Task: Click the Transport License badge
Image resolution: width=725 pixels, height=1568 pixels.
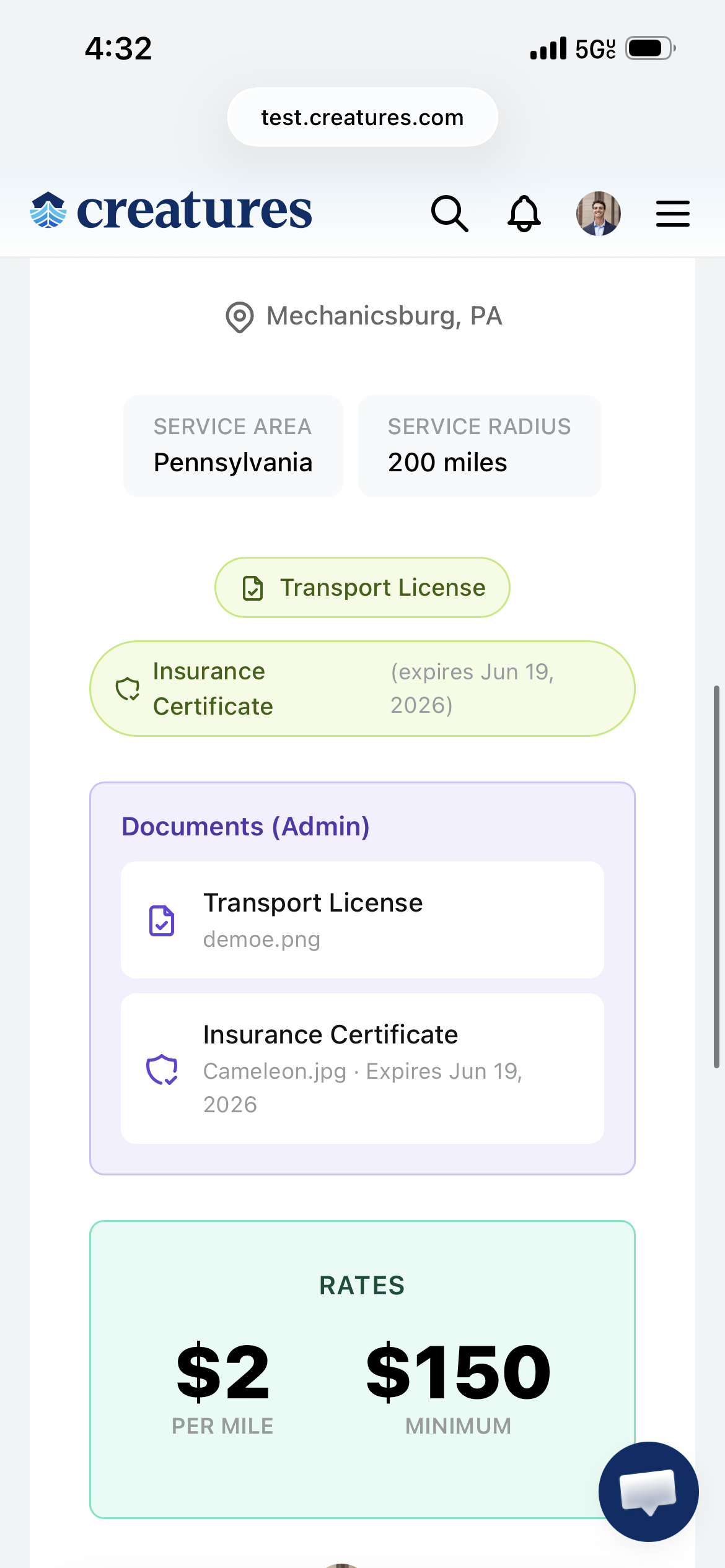Action: click(x=362, y=587)
